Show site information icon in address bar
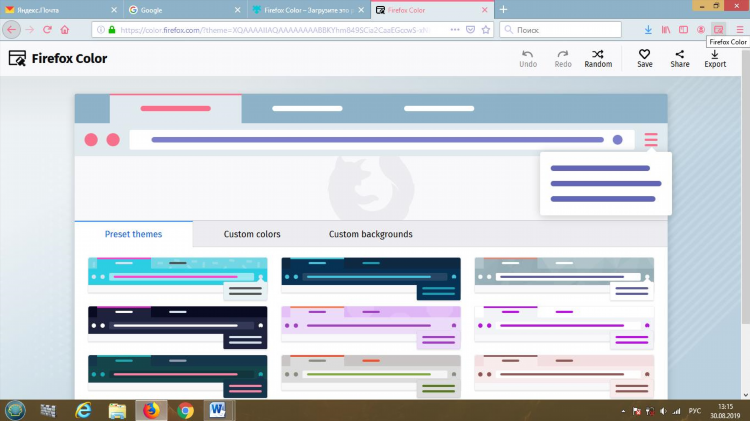 [100, 30]
